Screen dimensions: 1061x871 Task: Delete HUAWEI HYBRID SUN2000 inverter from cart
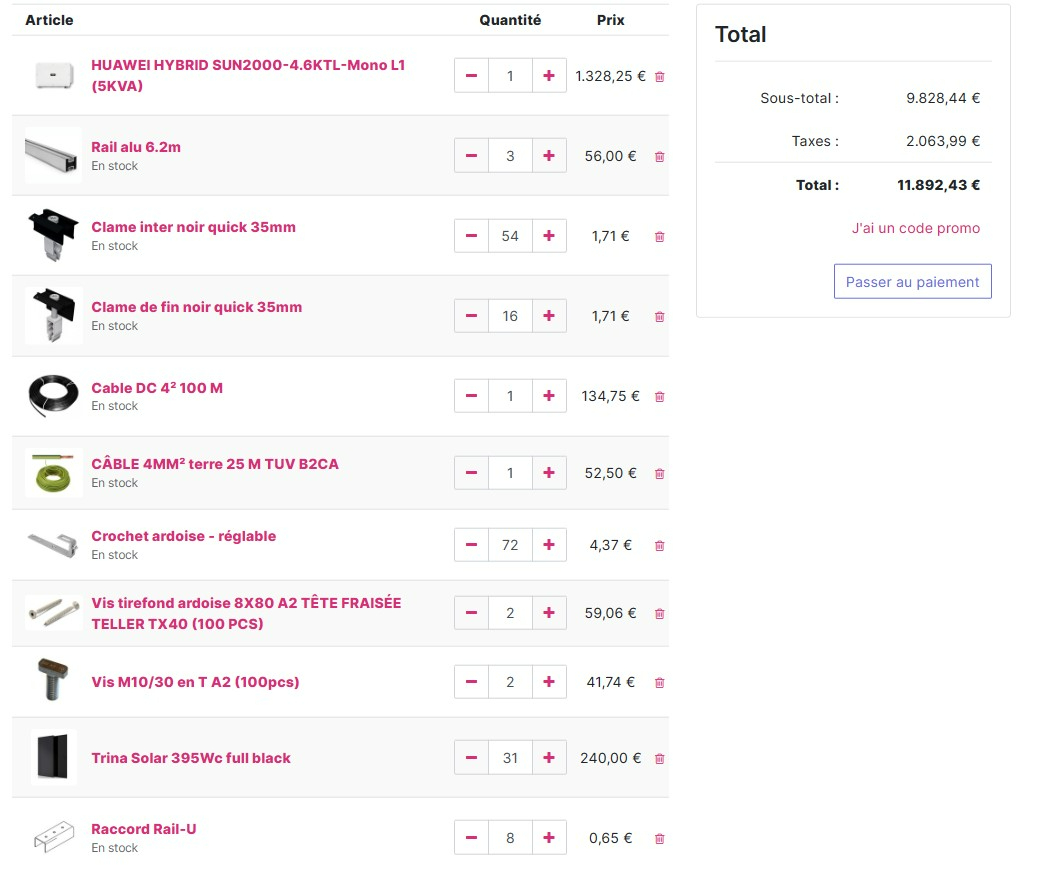(x=660, y=76)
